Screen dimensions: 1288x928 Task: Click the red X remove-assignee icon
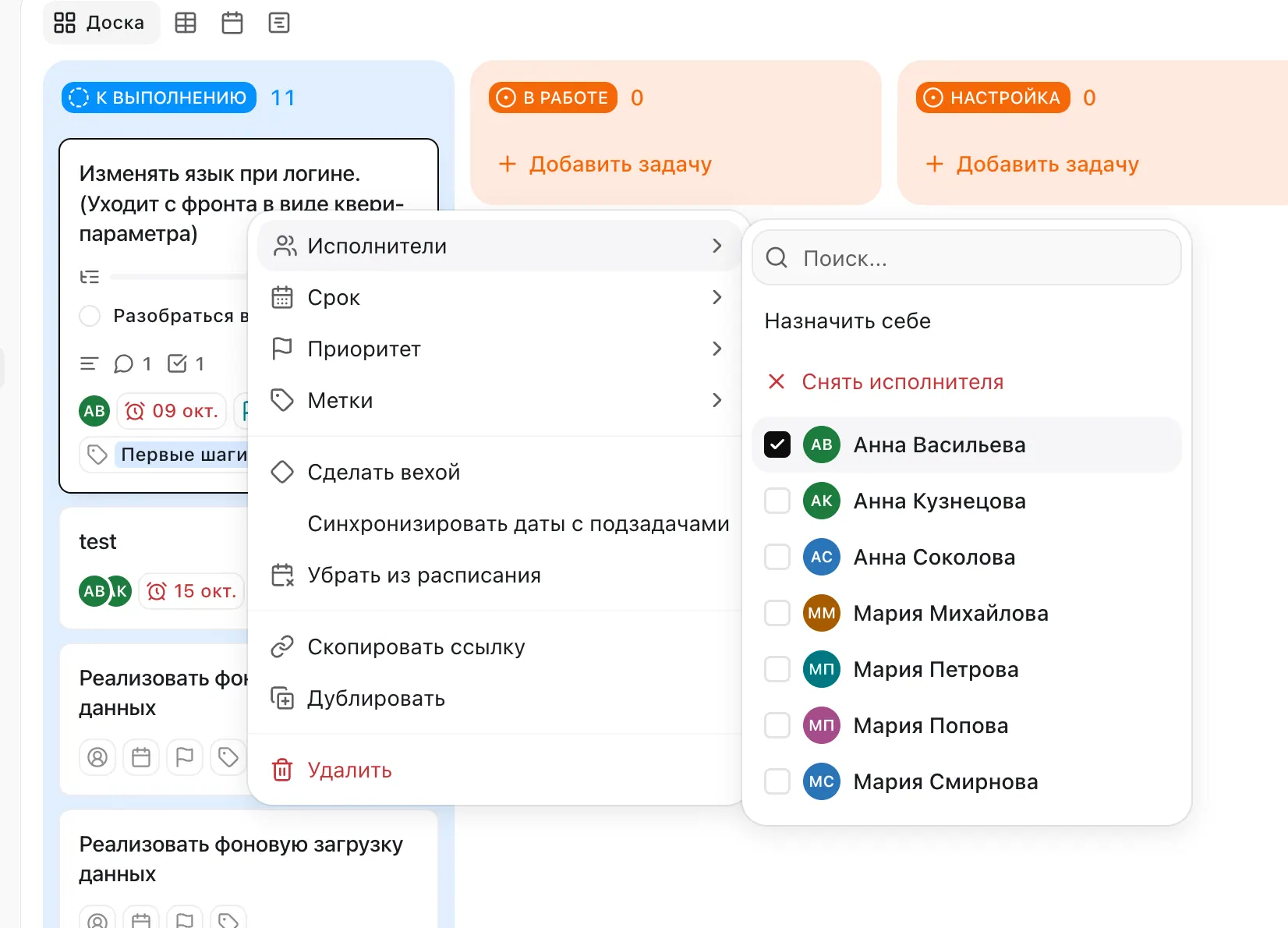pyautogui.click(x=777, y=381)
